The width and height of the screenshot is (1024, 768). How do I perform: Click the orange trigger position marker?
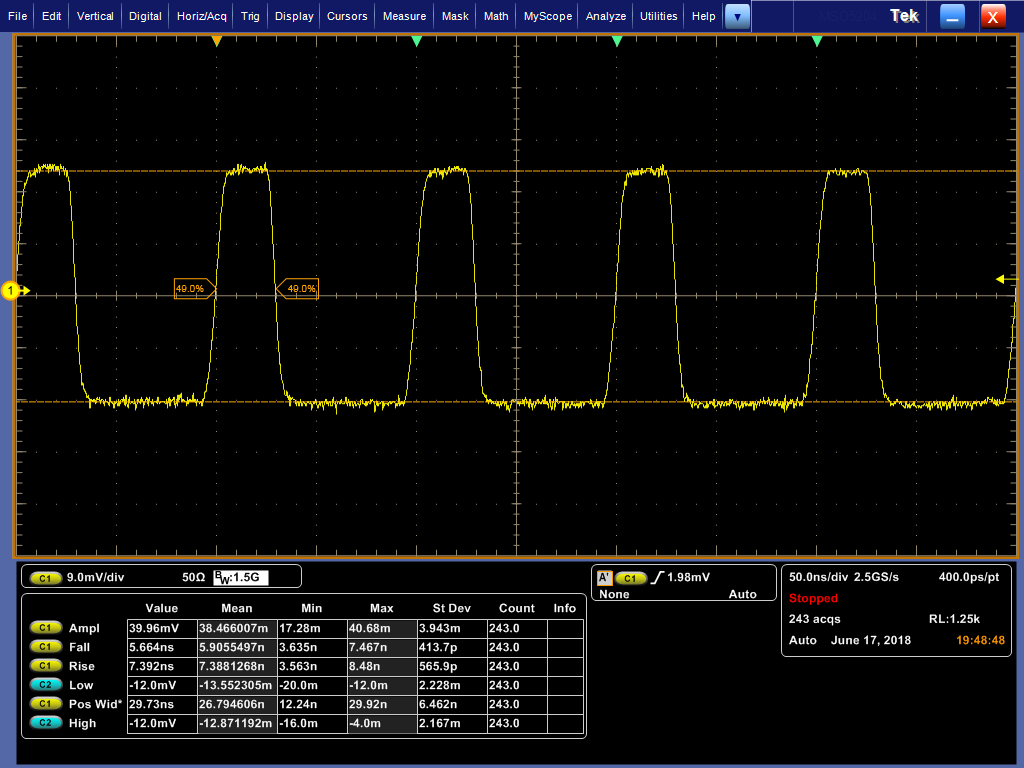(217, 41)
